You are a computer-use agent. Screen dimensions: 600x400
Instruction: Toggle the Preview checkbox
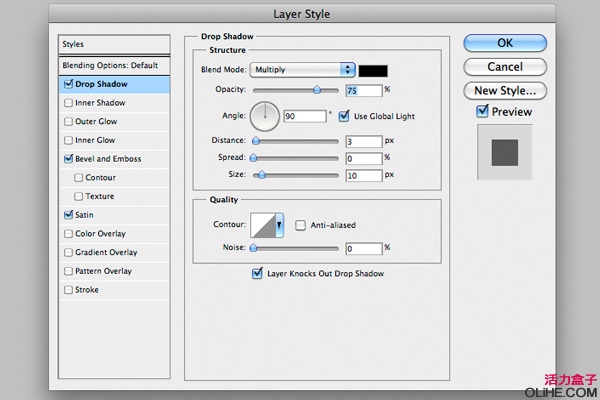(482, 111)
